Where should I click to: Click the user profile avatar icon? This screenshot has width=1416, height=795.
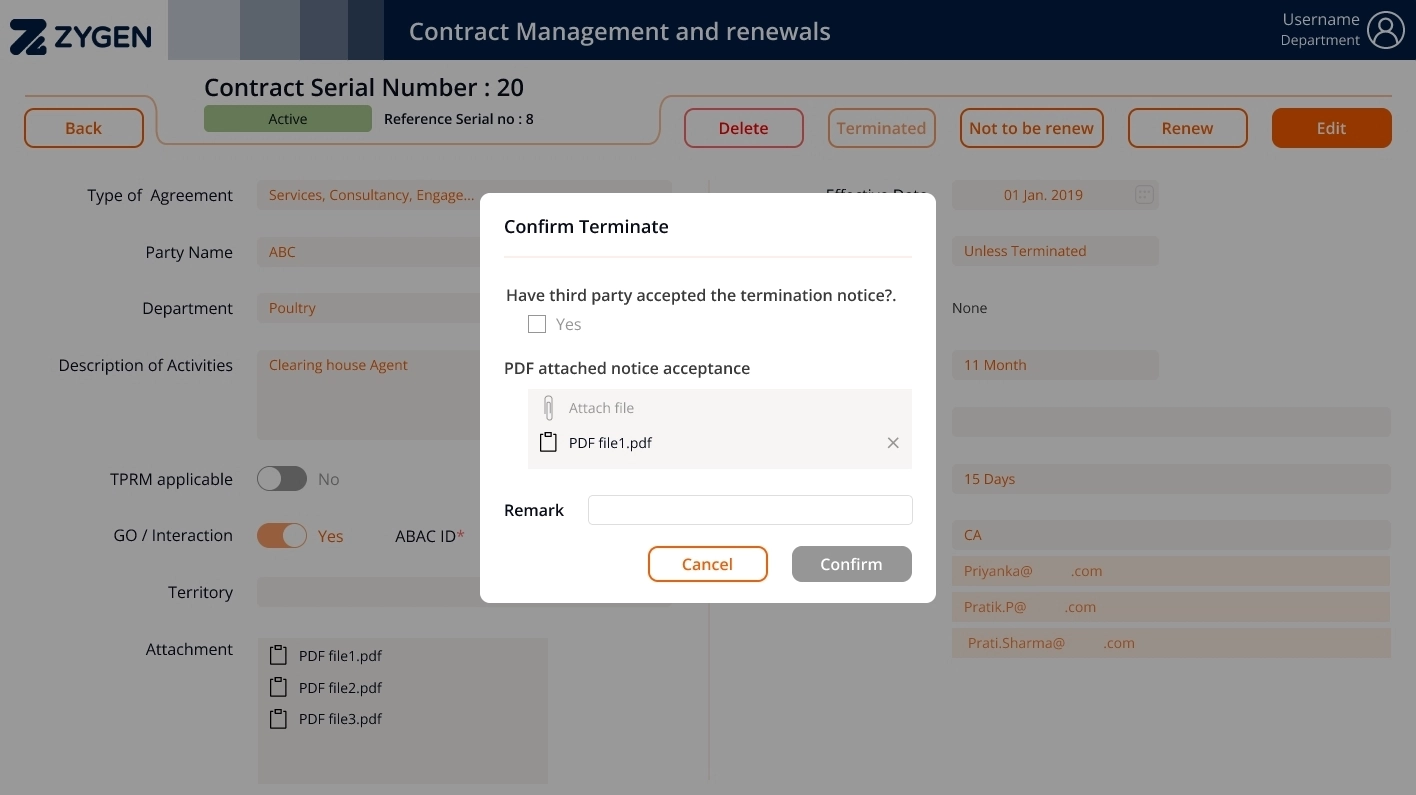click(1386, 30)
